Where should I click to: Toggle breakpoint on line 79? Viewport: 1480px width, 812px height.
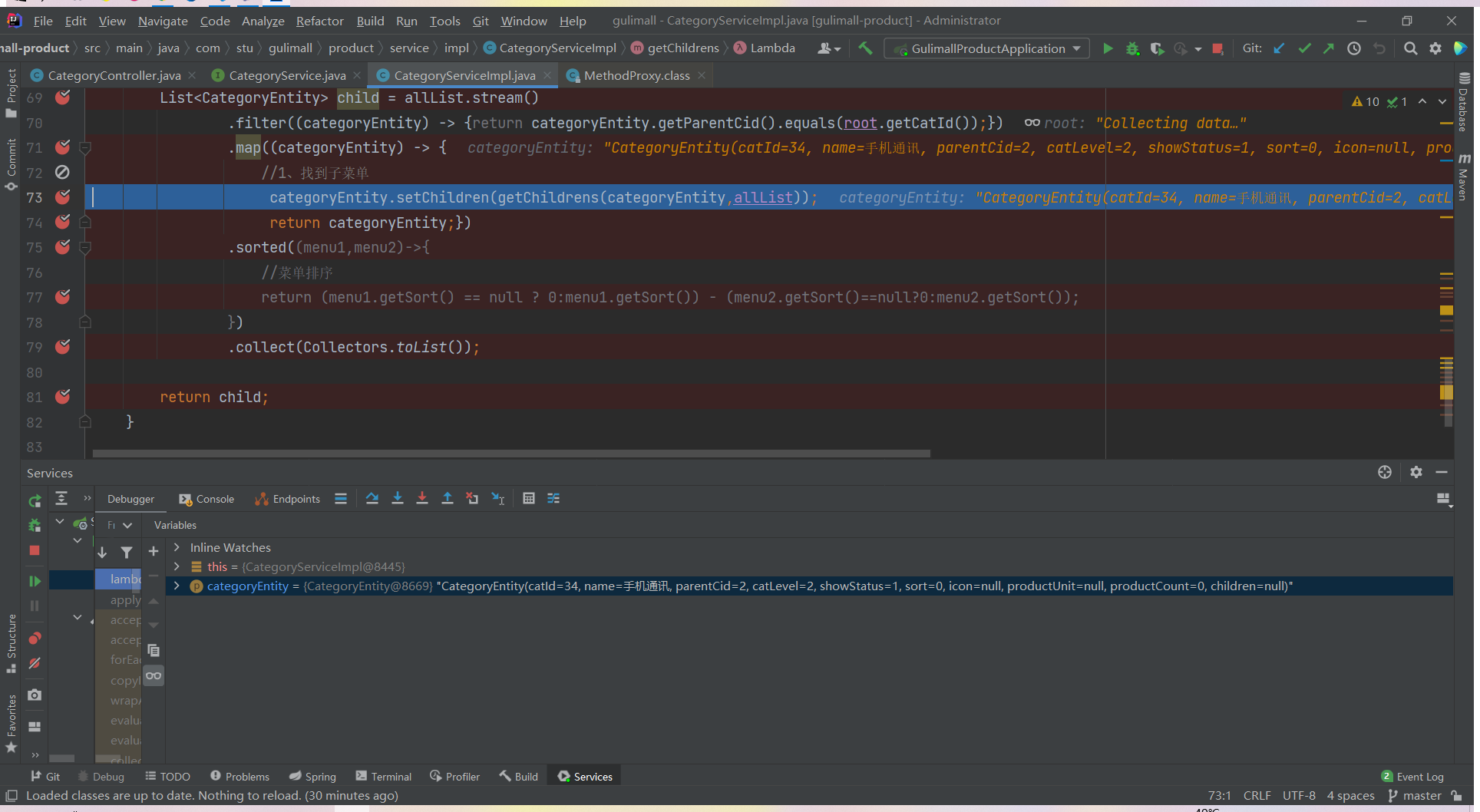[63, 347]
